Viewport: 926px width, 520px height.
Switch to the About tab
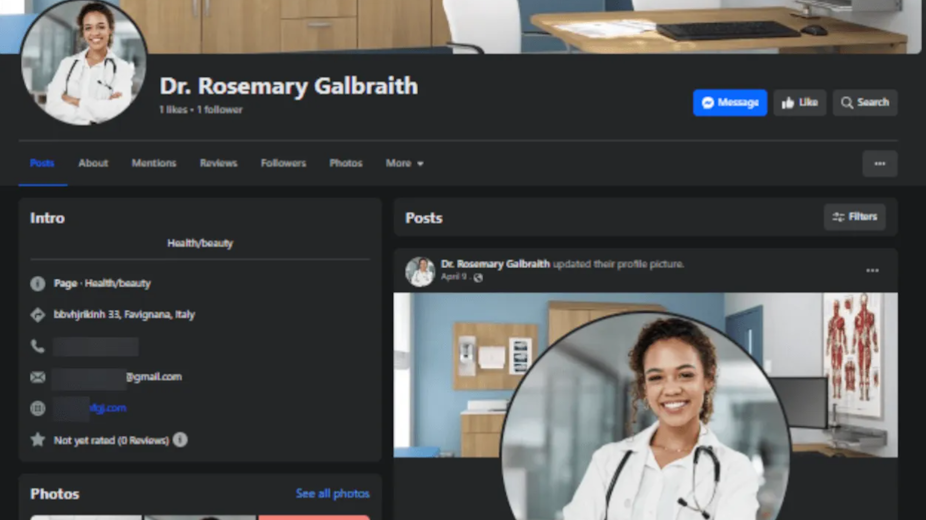(93, 163)
